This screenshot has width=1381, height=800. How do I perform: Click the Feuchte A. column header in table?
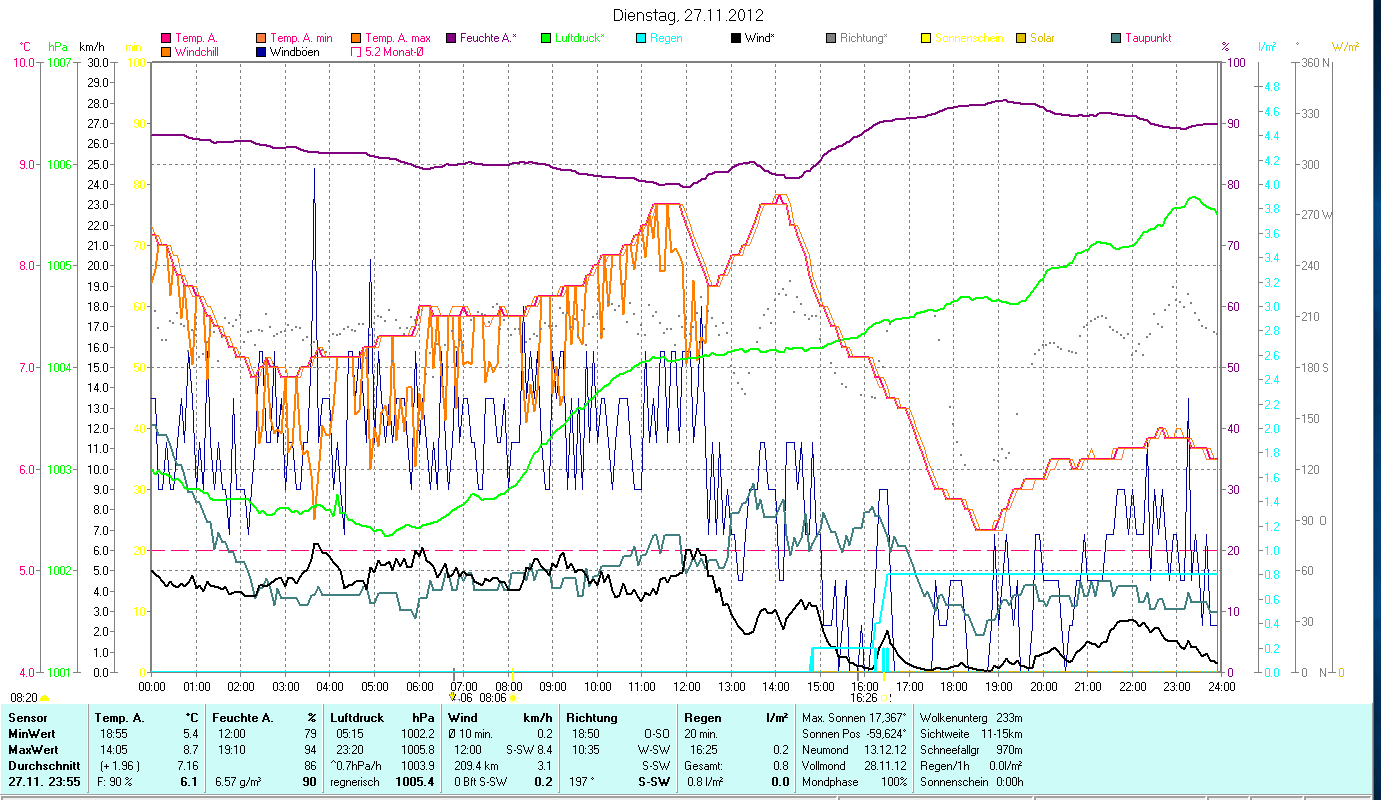pos(243,718)
